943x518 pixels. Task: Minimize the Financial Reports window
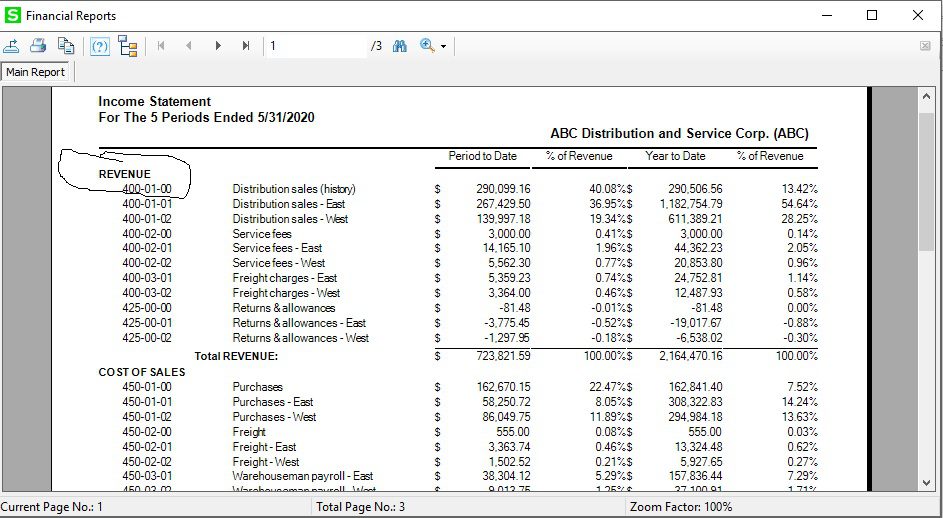pyautogui.click(x=827, y=16)
